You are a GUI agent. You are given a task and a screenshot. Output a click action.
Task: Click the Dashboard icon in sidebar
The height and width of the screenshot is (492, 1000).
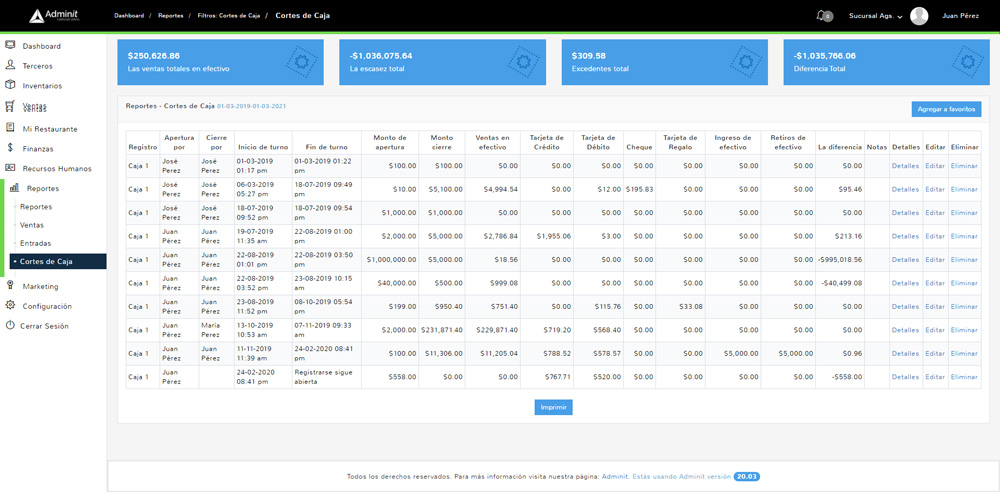(10, 46)
